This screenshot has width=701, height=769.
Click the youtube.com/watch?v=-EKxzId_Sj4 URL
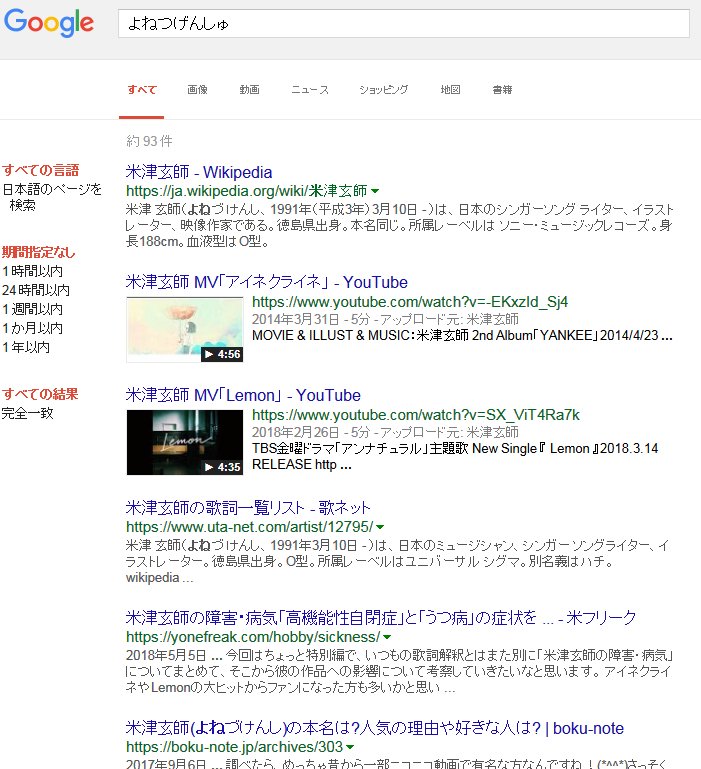click(x=410, y=302)
